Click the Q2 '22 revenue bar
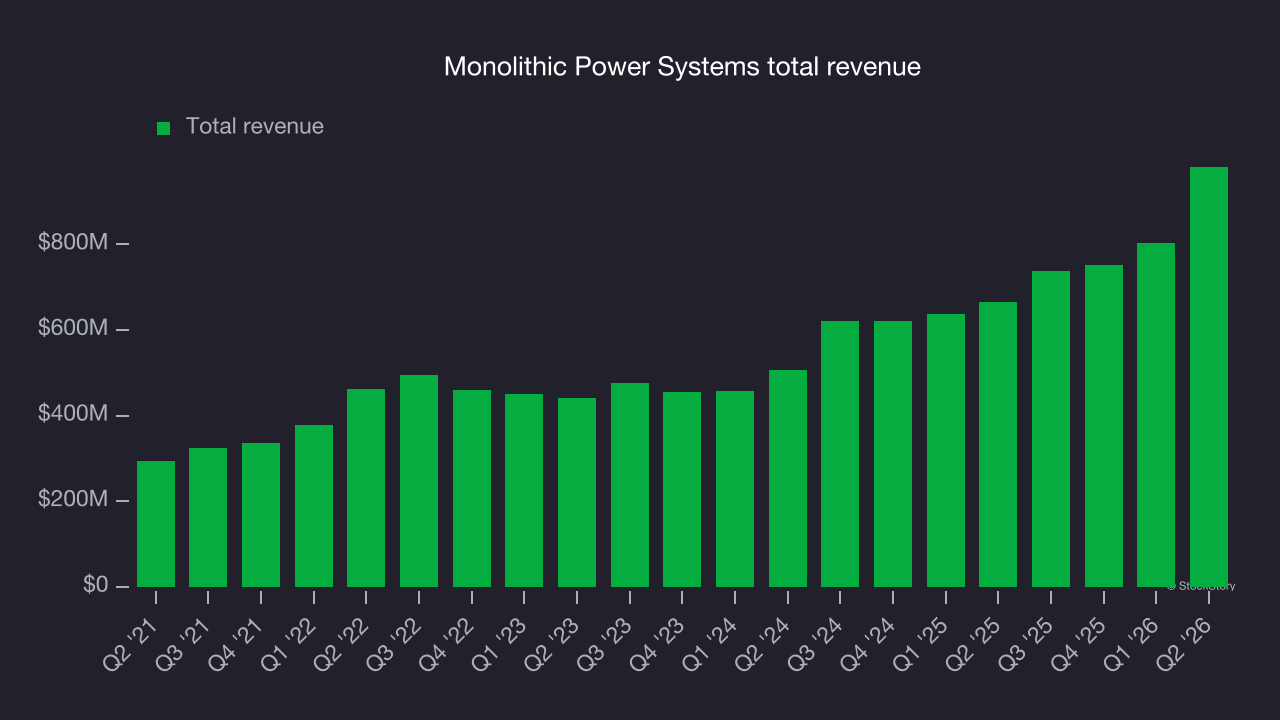 pos(366,488)
